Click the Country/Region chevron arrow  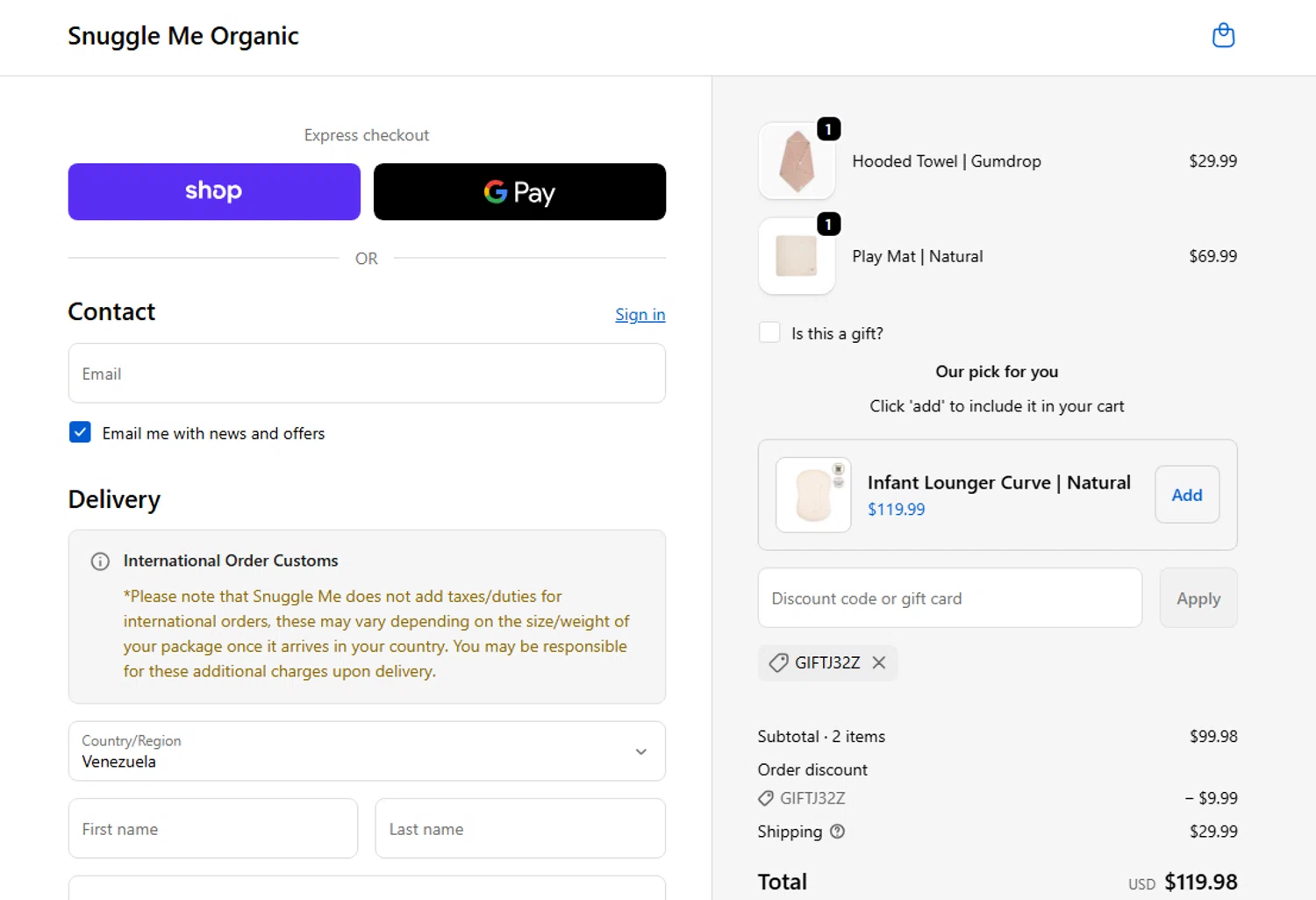(641, 752)
